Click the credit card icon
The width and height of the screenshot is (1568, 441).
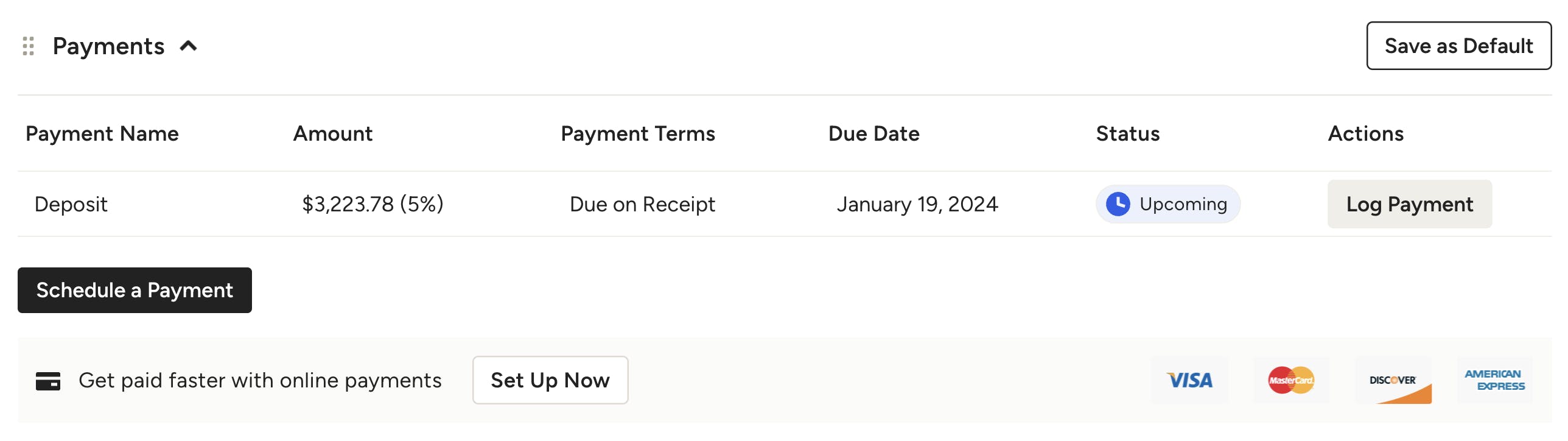48,381
